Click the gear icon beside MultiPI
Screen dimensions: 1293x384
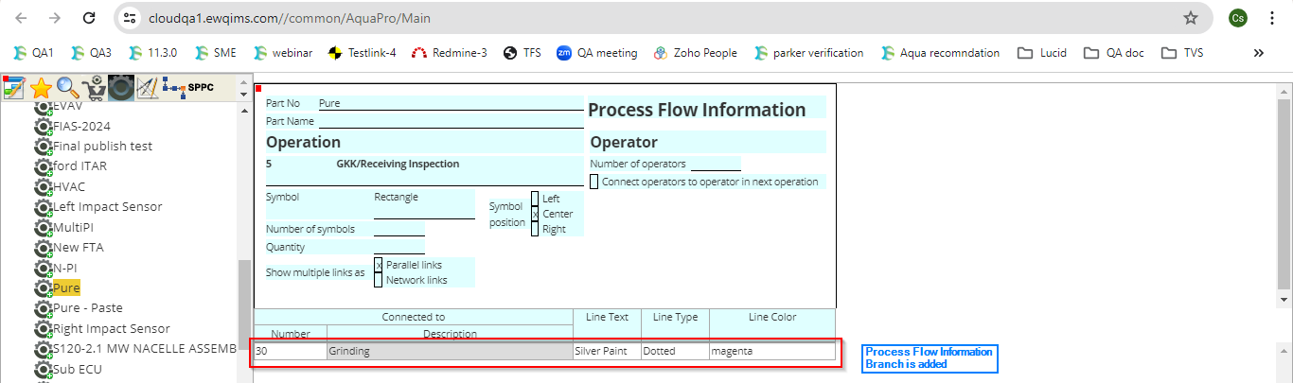click(x=43, y=227)
